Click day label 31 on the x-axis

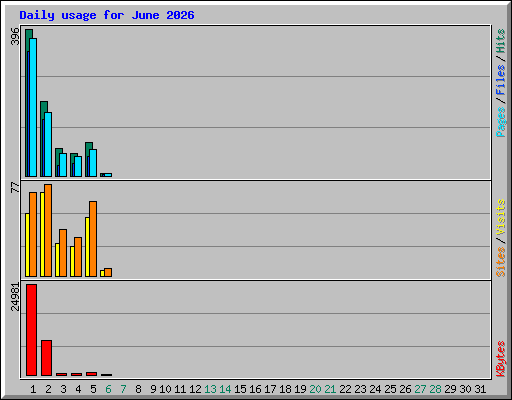pyautogui.click(x=480, y=389)
